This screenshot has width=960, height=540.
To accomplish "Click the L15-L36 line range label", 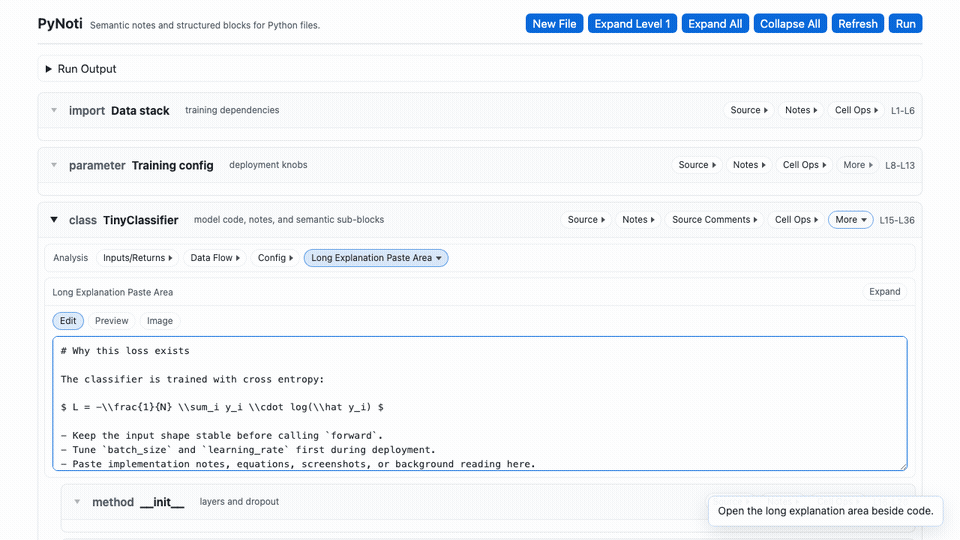I will [897, 220].
